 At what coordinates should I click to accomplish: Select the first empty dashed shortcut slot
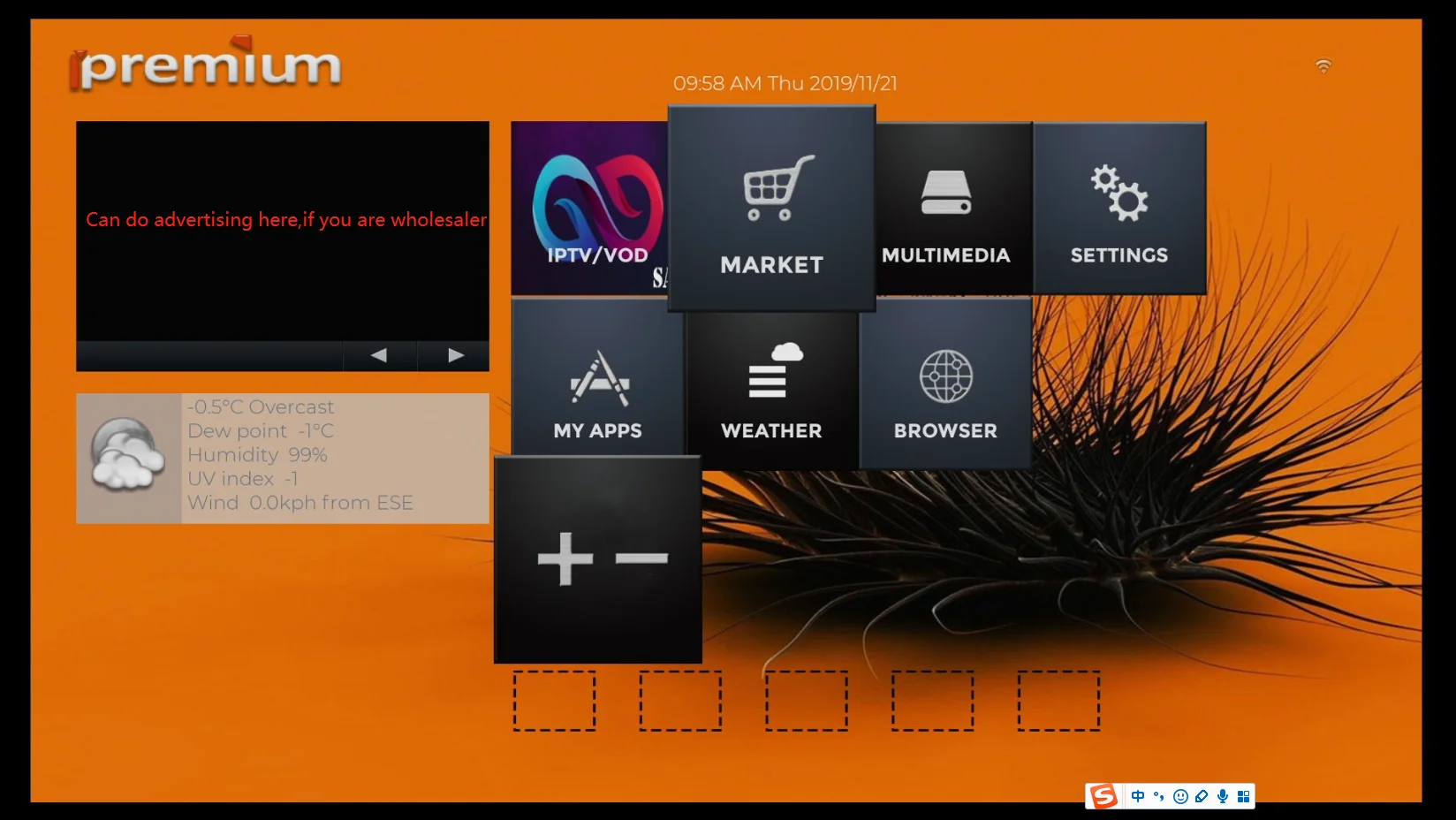coord(555,701)
